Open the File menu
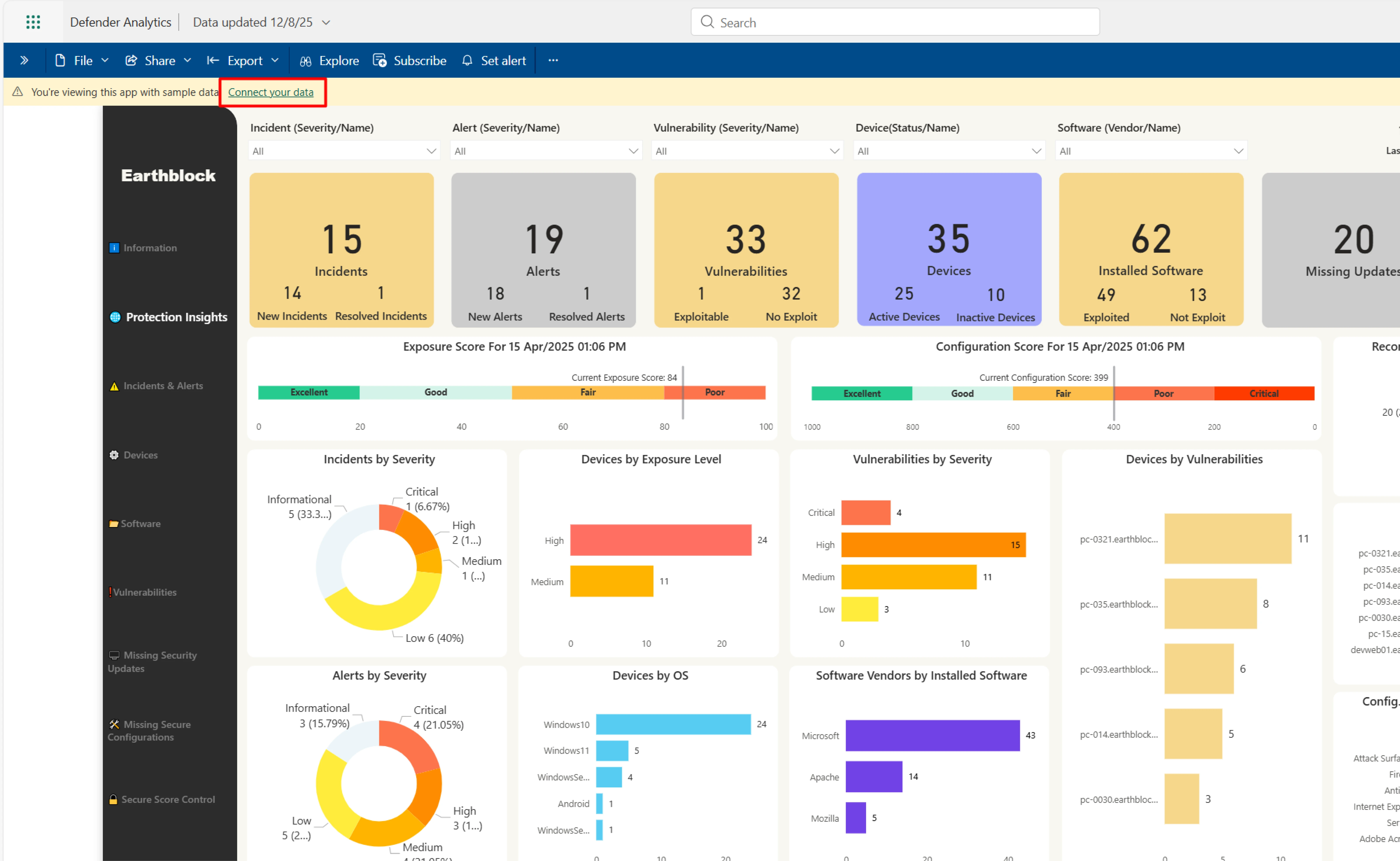This screenshot has width=1400, height=861. 82,60
